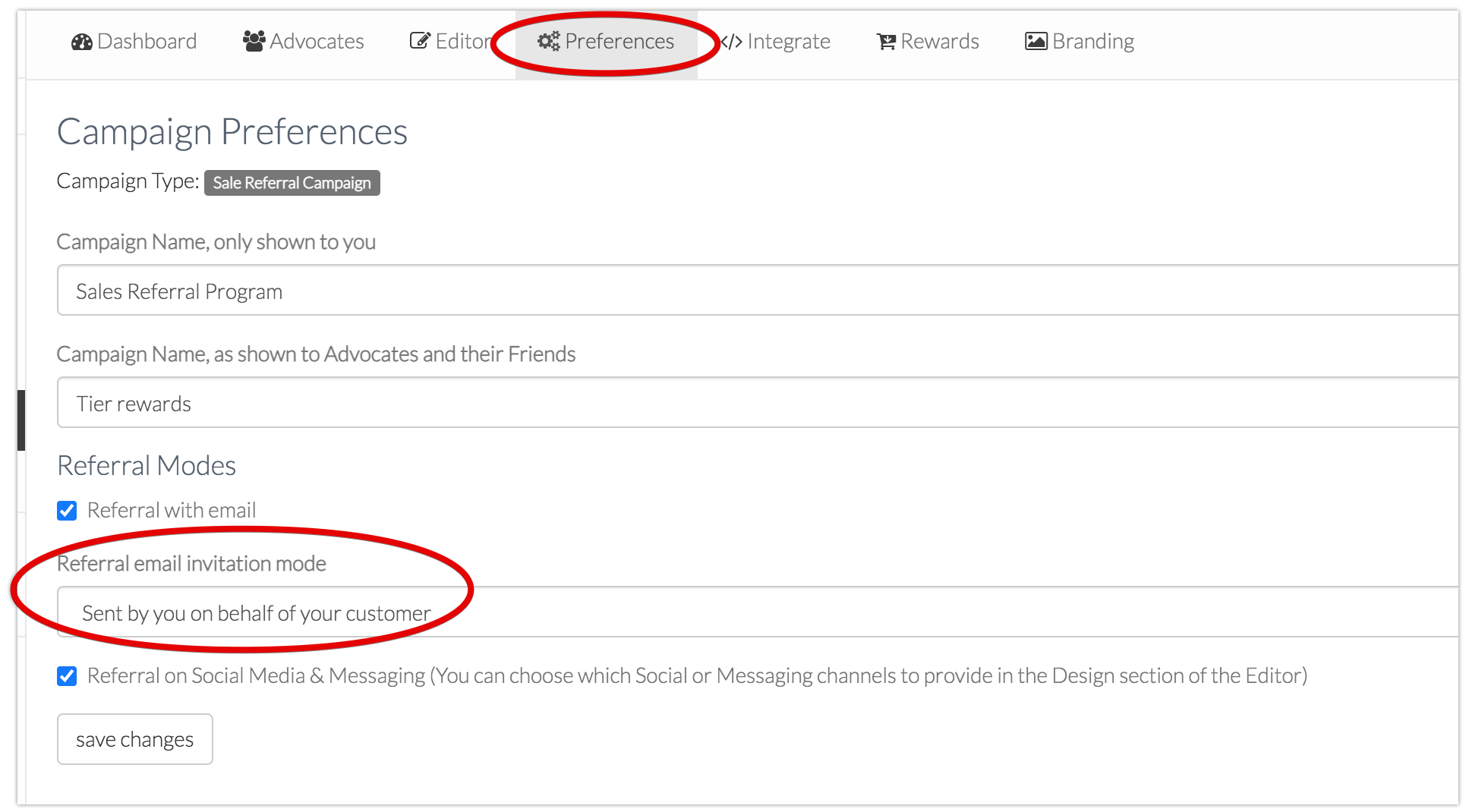Click the Rewards shopping cart icon
The height and width of the screenshot is (812, 1466).
886,42
